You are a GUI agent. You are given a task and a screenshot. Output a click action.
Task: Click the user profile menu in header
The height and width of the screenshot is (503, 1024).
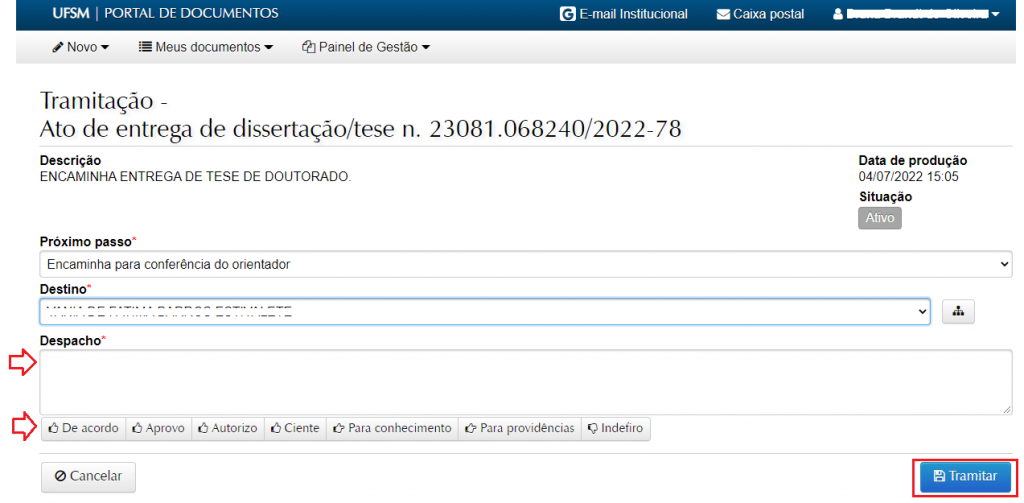tap(916, 14)
